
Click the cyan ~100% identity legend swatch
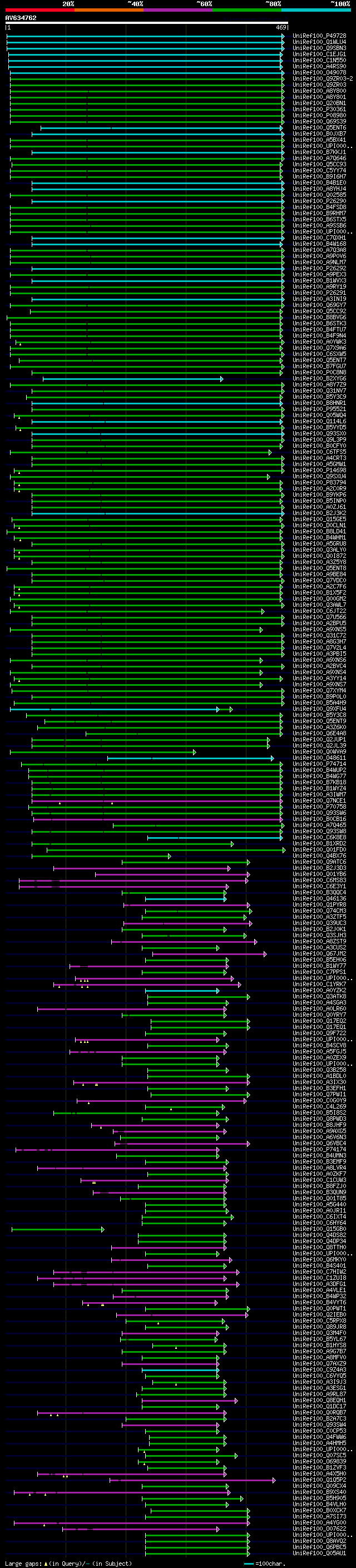(x=316, y=10)
